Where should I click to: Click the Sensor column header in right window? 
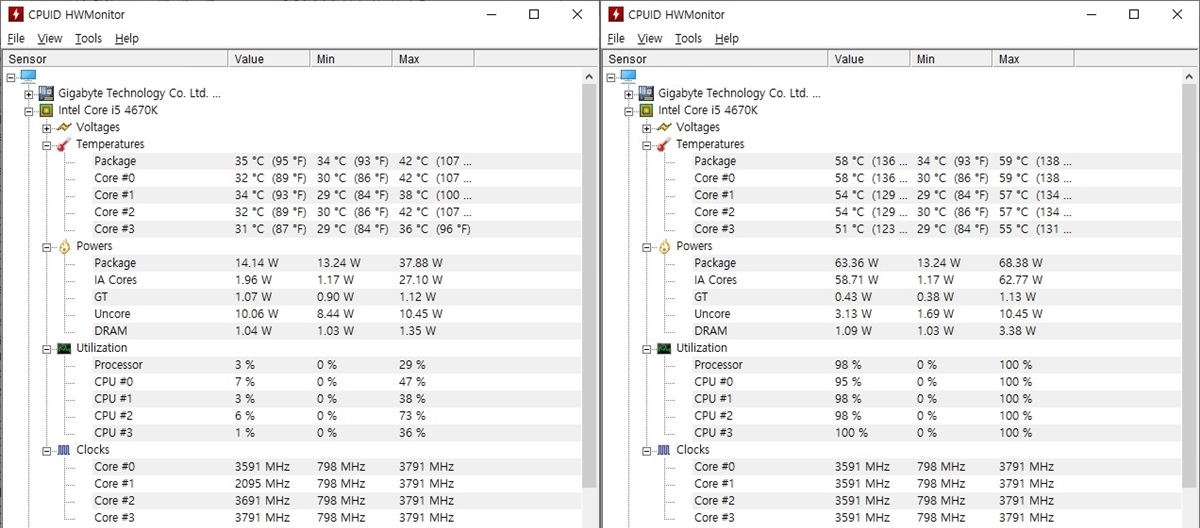click(x=715, y=59)
